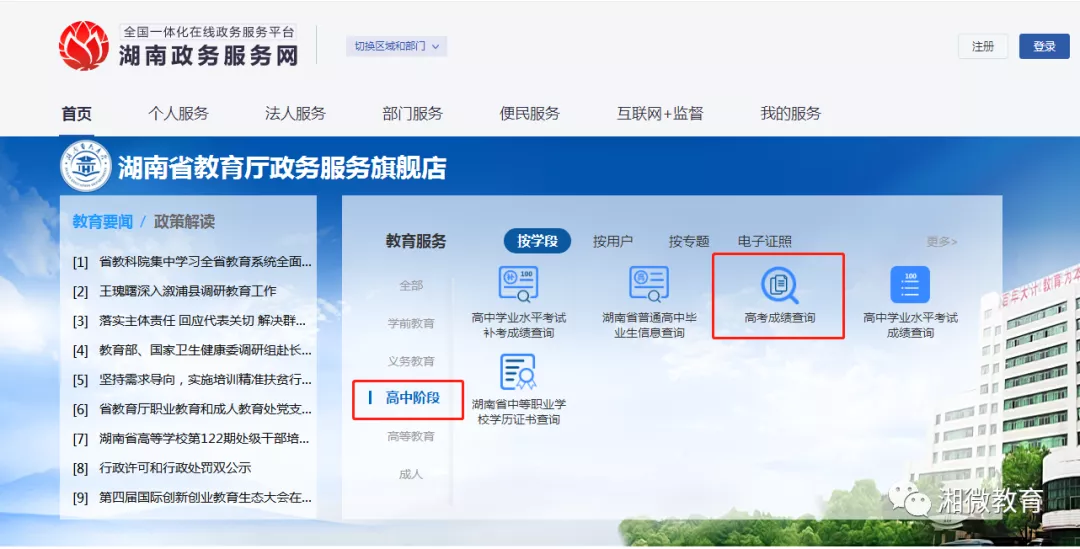Open 更多>> to show more services

pos(941,241)
